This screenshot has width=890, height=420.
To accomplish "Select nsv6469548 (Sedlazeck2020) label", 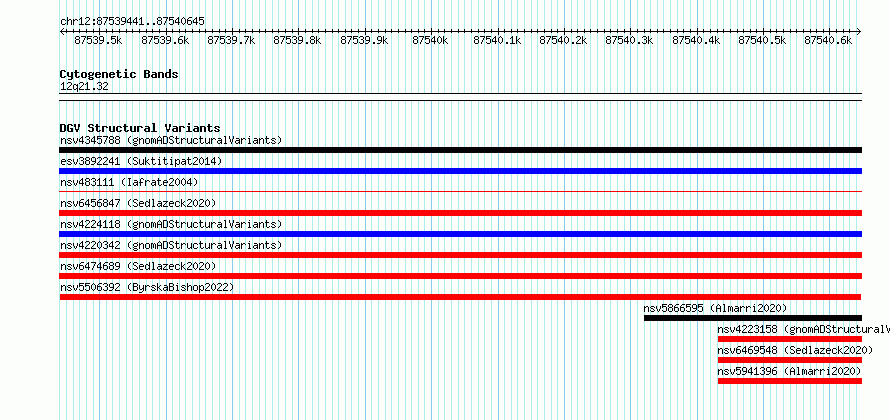I will coord(795,350).
